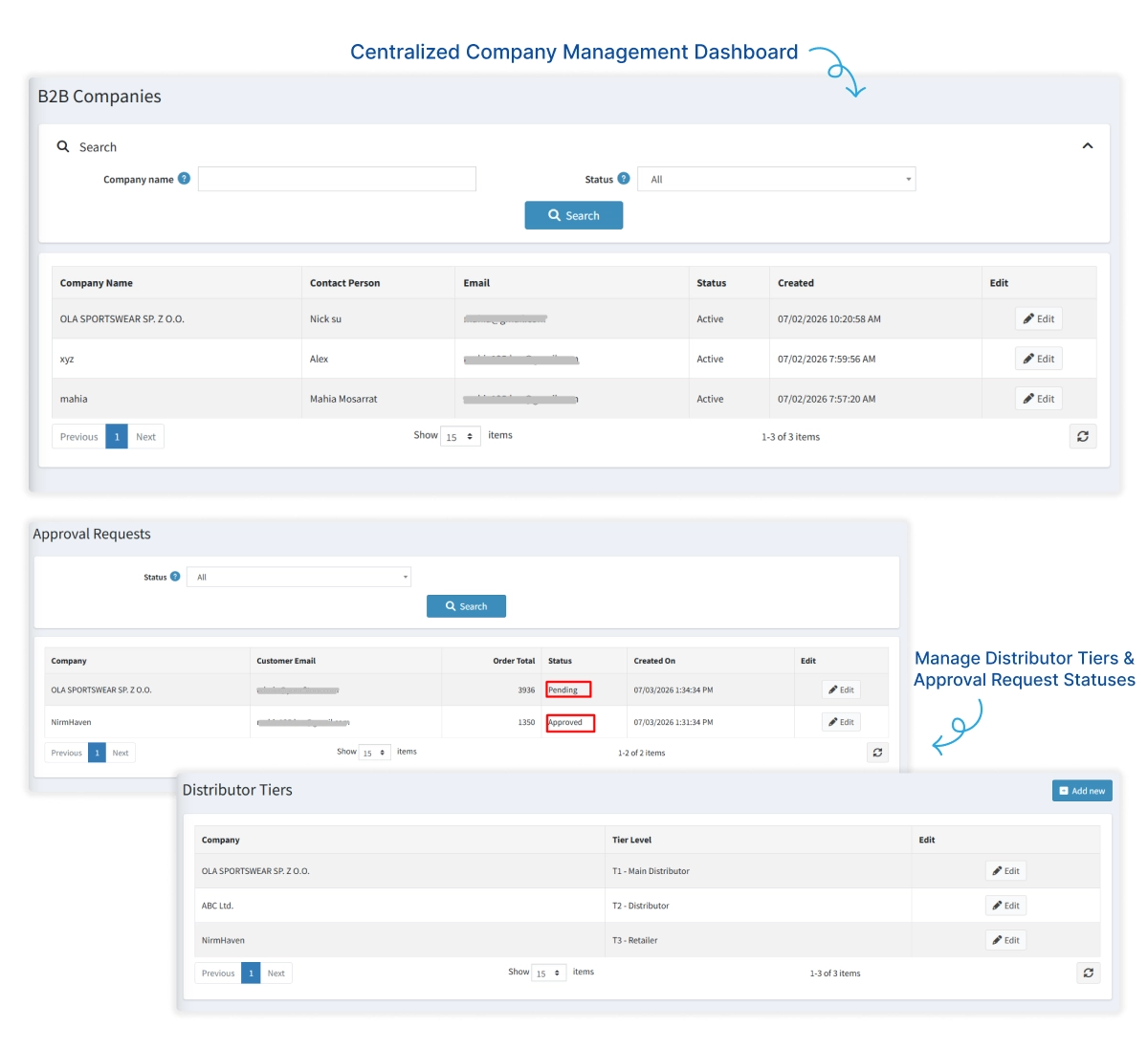This screenshot has width=1148, height=1050.
Task: Refresh the B2B Companies table
Action: (x=1083, y=436)
